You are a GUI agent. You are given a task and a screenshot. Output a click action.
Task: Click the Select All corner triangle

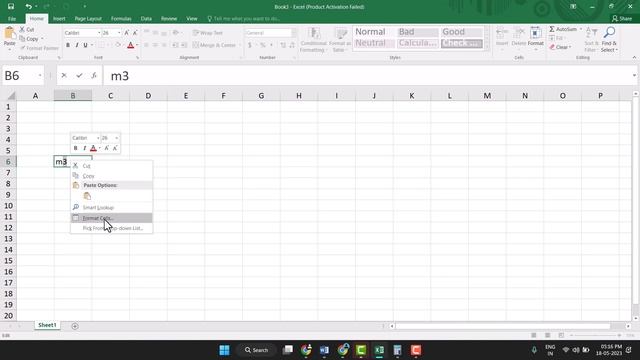coord(11,96)
